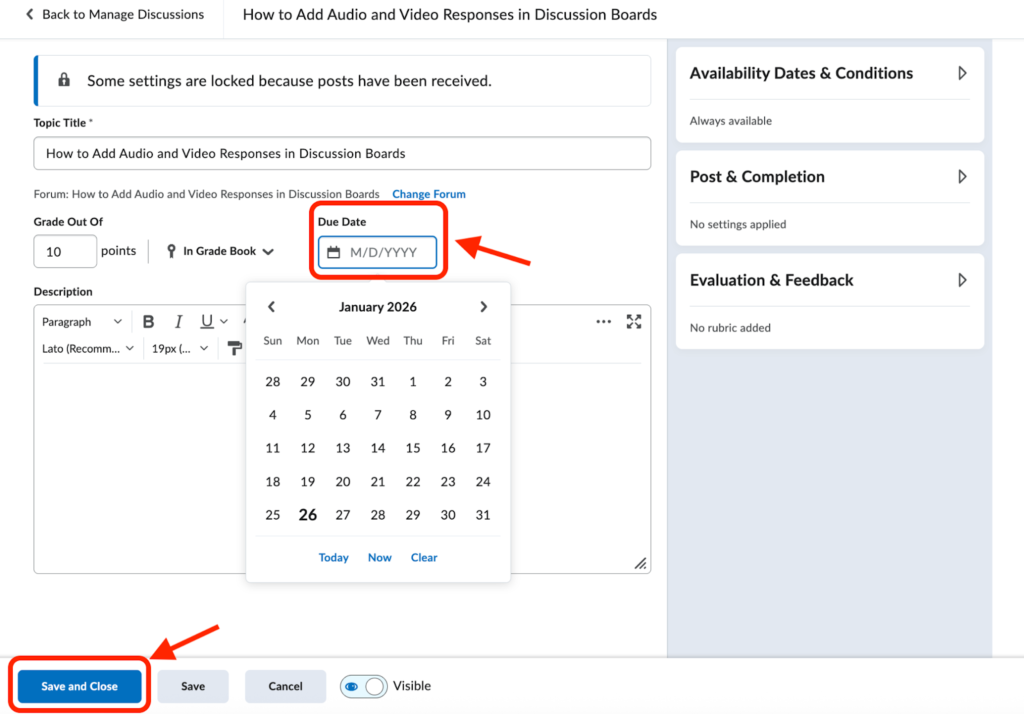The height and width of the screenshot is (714, 1024).
Task: Apply bold formatting in description editor
Action: 149,322
